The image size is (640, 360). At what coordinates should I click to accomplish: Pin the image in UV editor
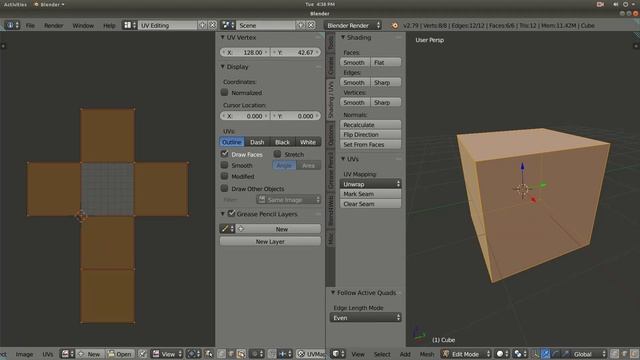pos(142,354)
